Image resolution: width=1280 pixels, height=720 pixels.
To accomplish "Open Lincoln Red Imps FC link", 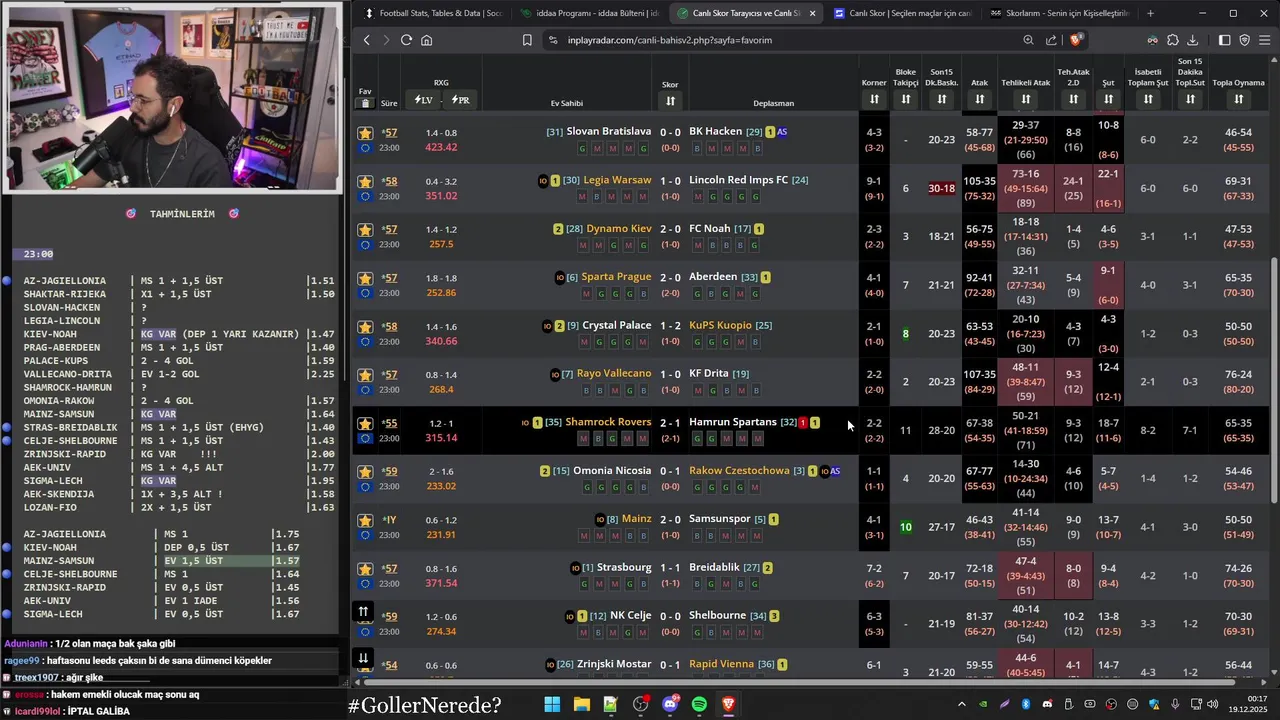I will tap(738, 180).
